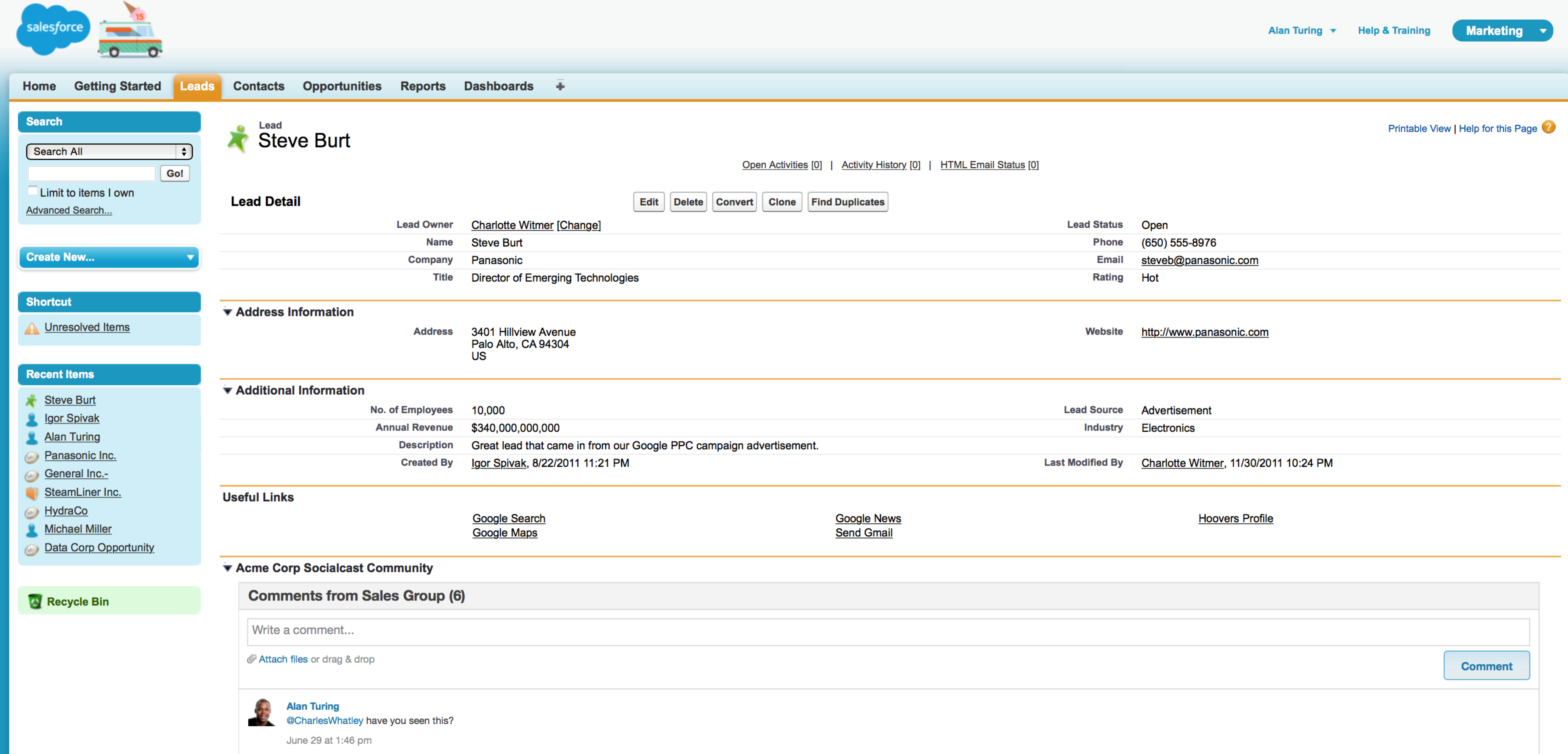Click the paperclip attach icon

tap(251, 659)
